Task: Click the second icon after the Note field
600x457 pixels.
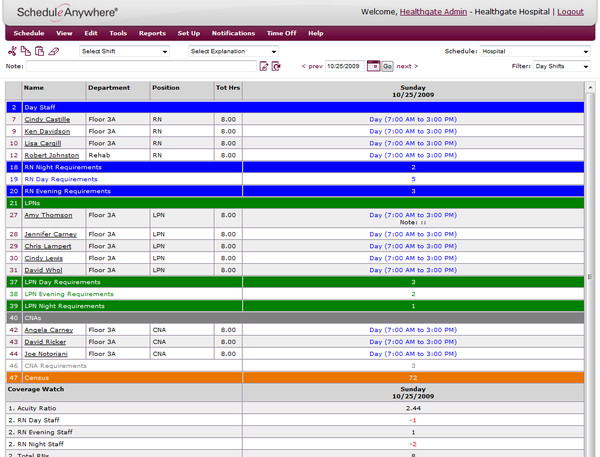Action: [277, 66]
